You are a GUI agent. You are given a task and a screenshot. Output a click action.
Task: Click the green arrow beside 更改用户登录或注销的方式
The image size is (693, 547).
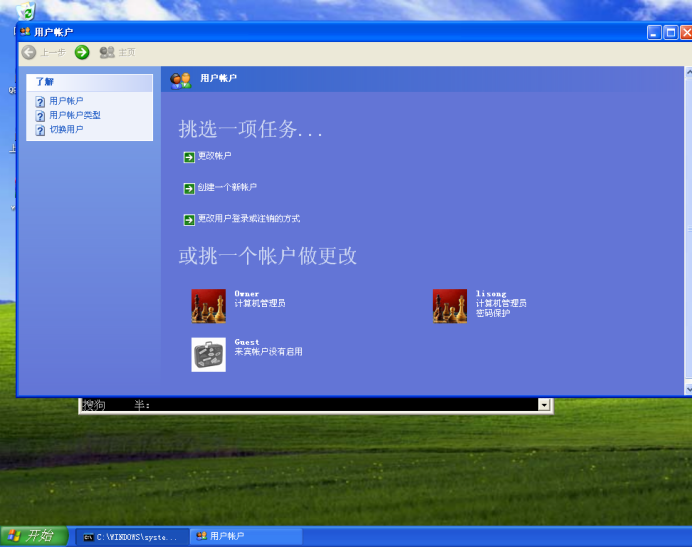(189, 220)
